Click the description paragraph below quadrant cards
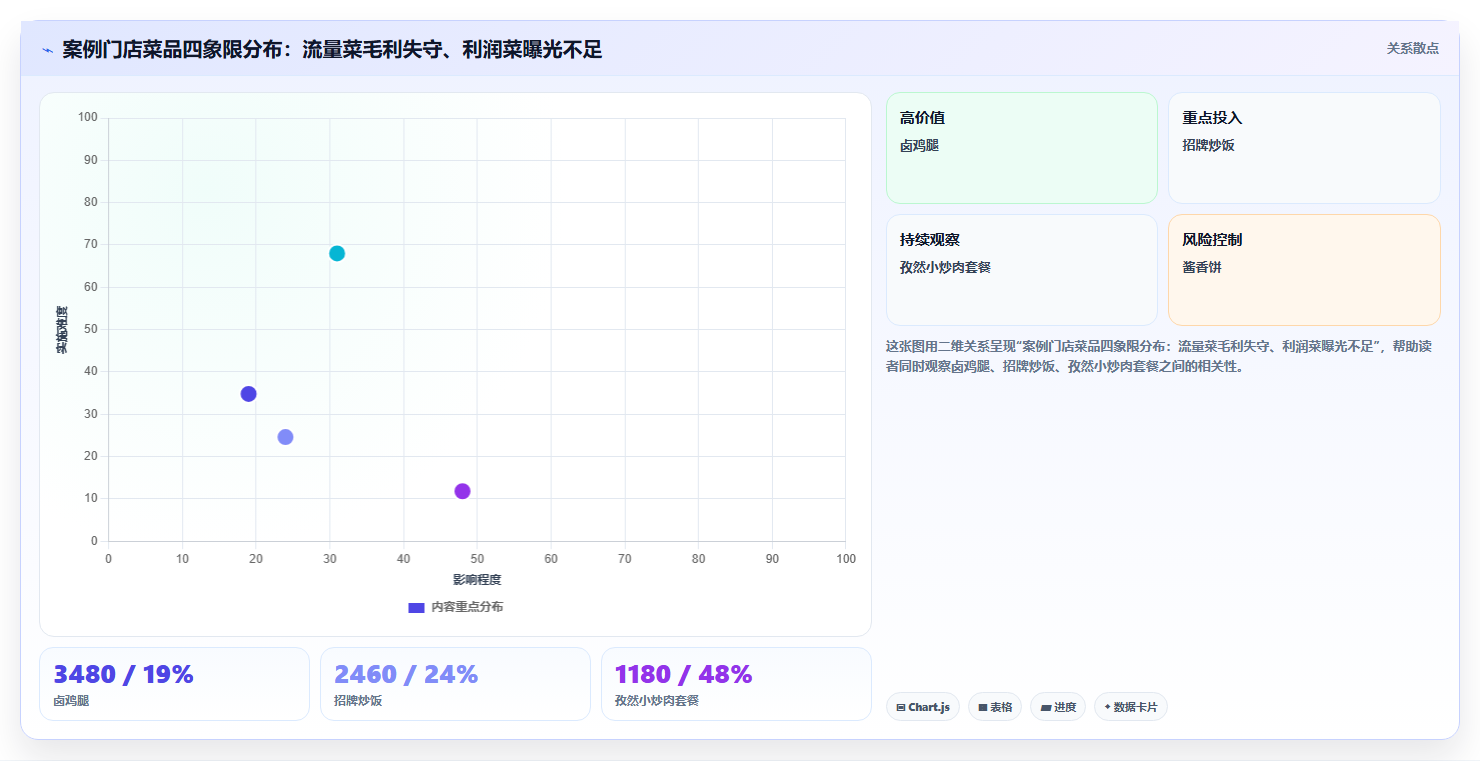Image resolution: width=1480 pixels, height=761 pixels. coord(1158,356)
